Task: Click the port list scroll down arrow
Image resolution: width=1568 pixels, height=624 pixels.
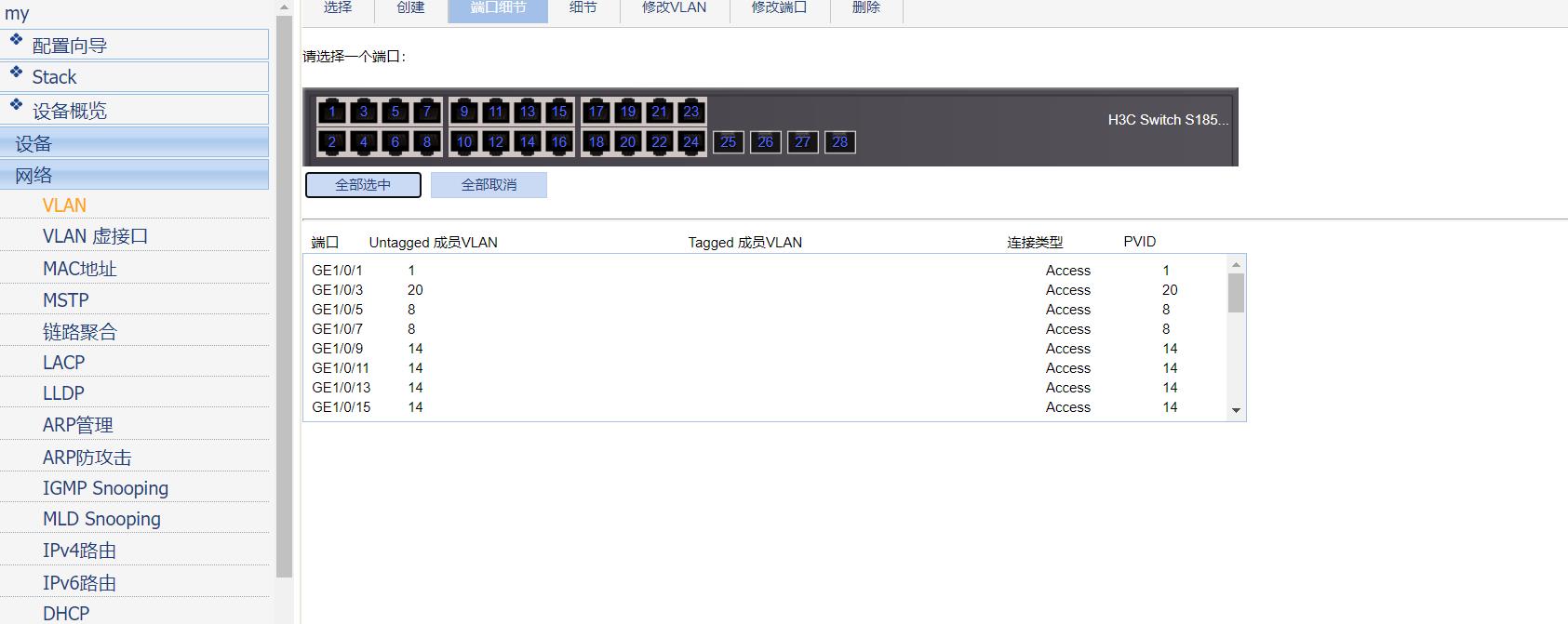Action: point(1236,410)
